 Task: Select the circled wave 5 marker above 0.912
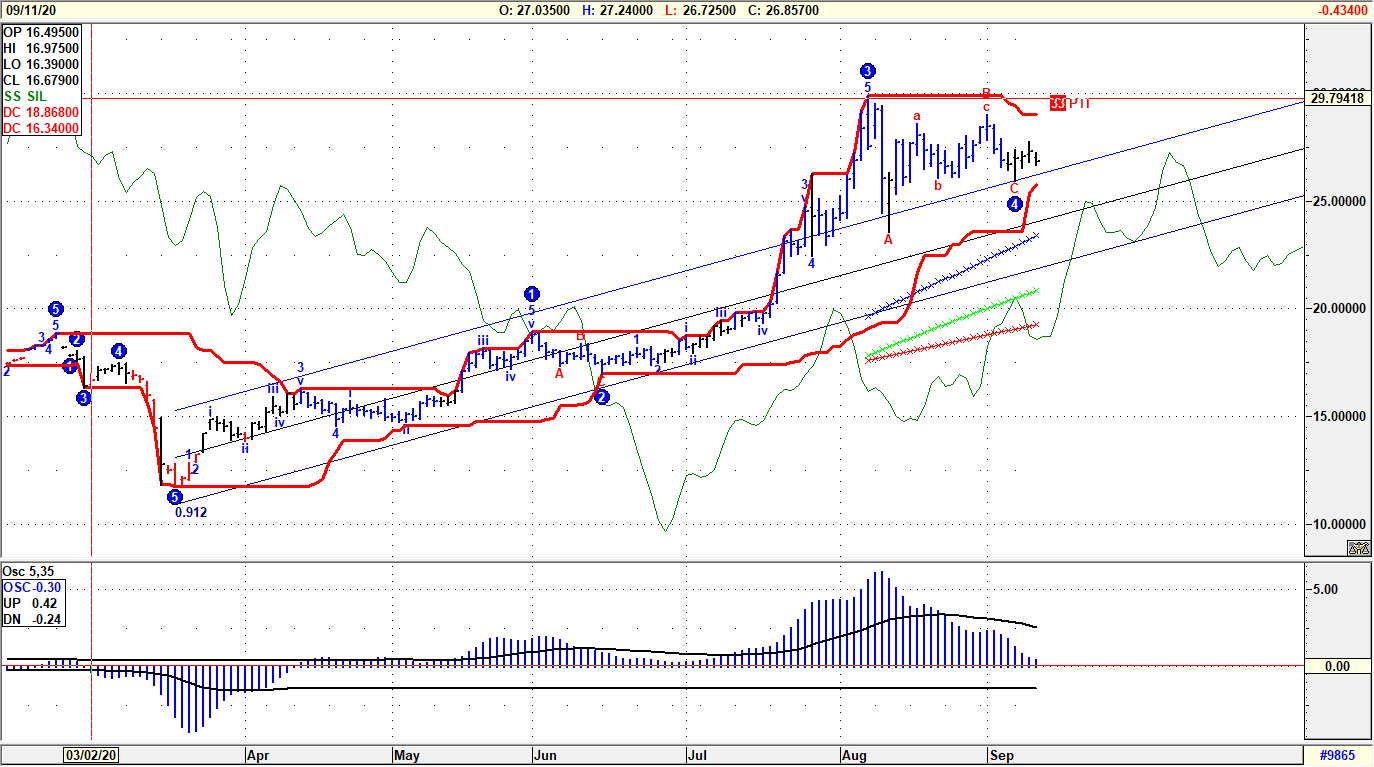tap(175, 496)
